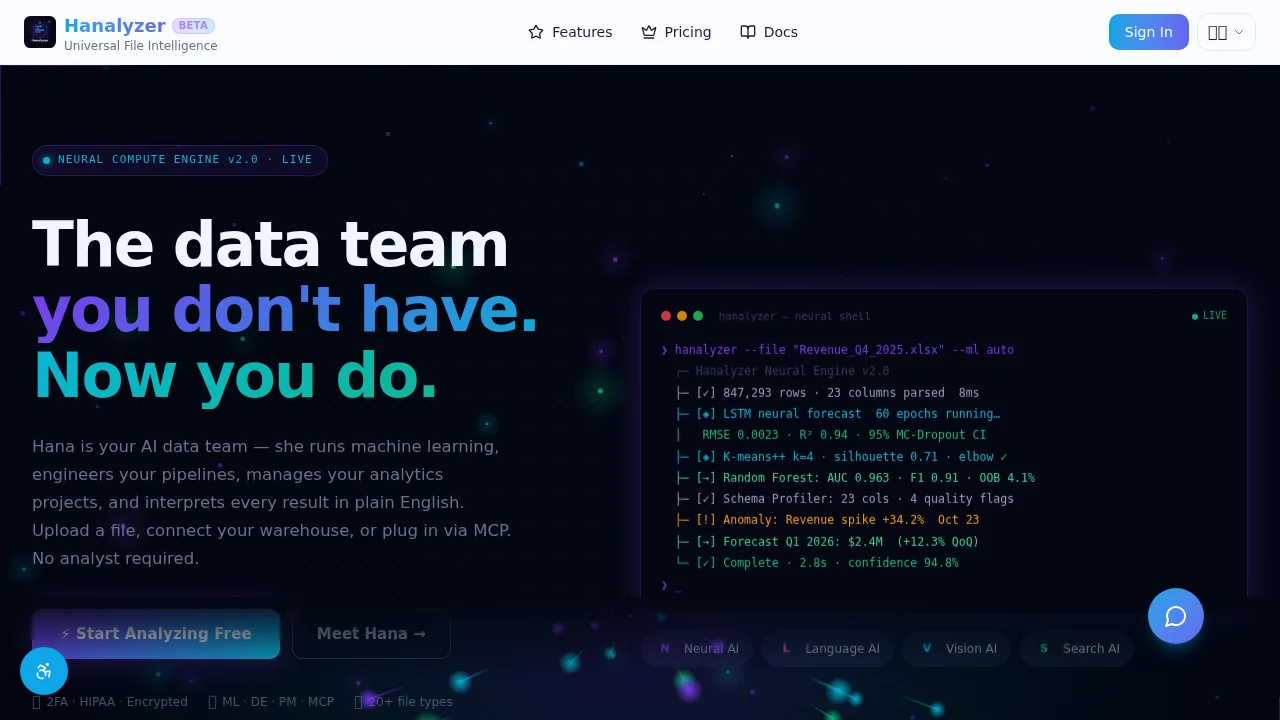Open the Pricing navigation item
Image resolution: width=1280 pixels, height=720 pixels.
687,32
